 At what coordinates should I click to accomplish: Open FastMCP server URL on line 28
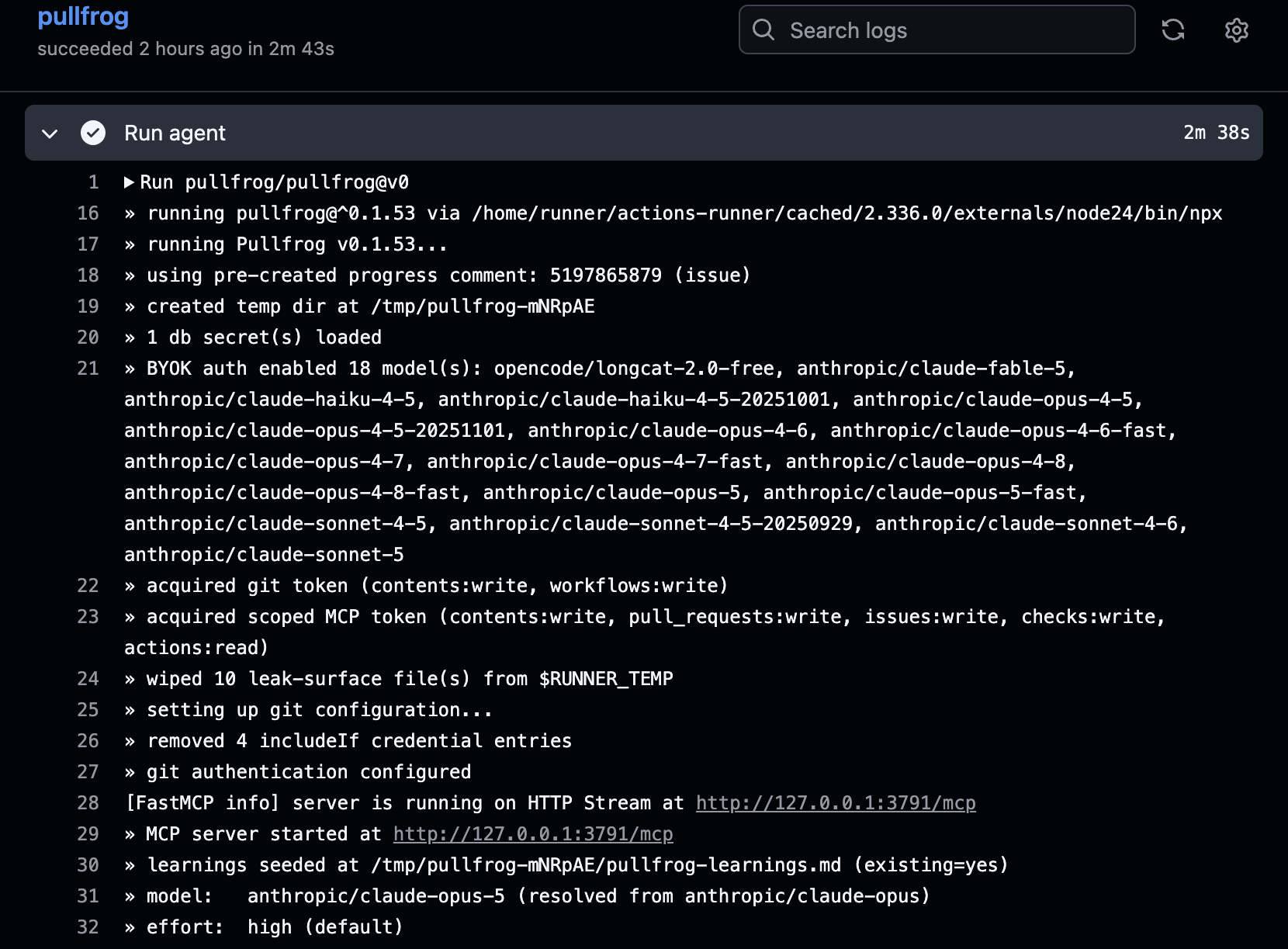pyautogui.click(x=836, y=803)
